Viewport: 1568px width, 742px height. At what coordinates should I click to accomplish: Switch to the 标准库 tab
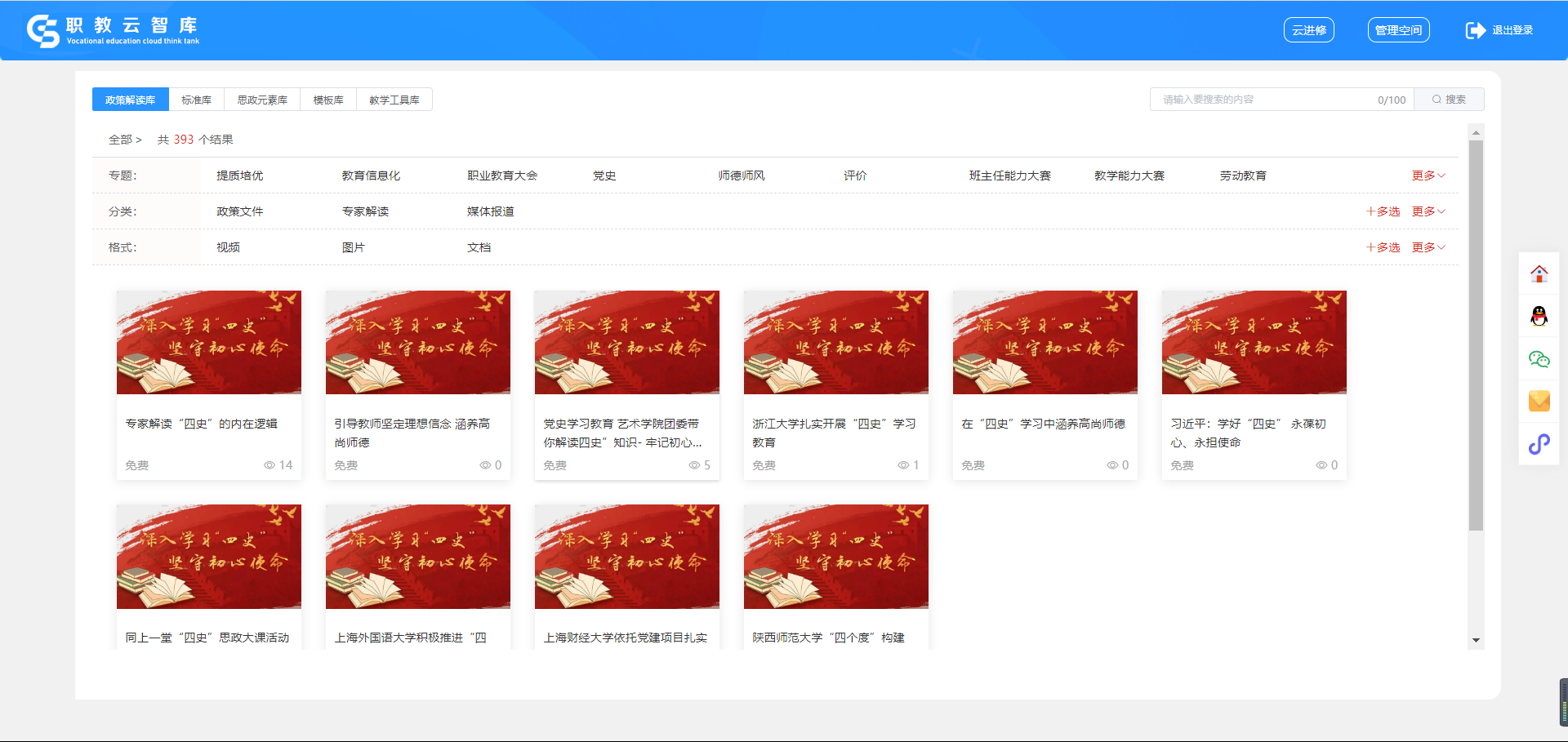(196, 100)
